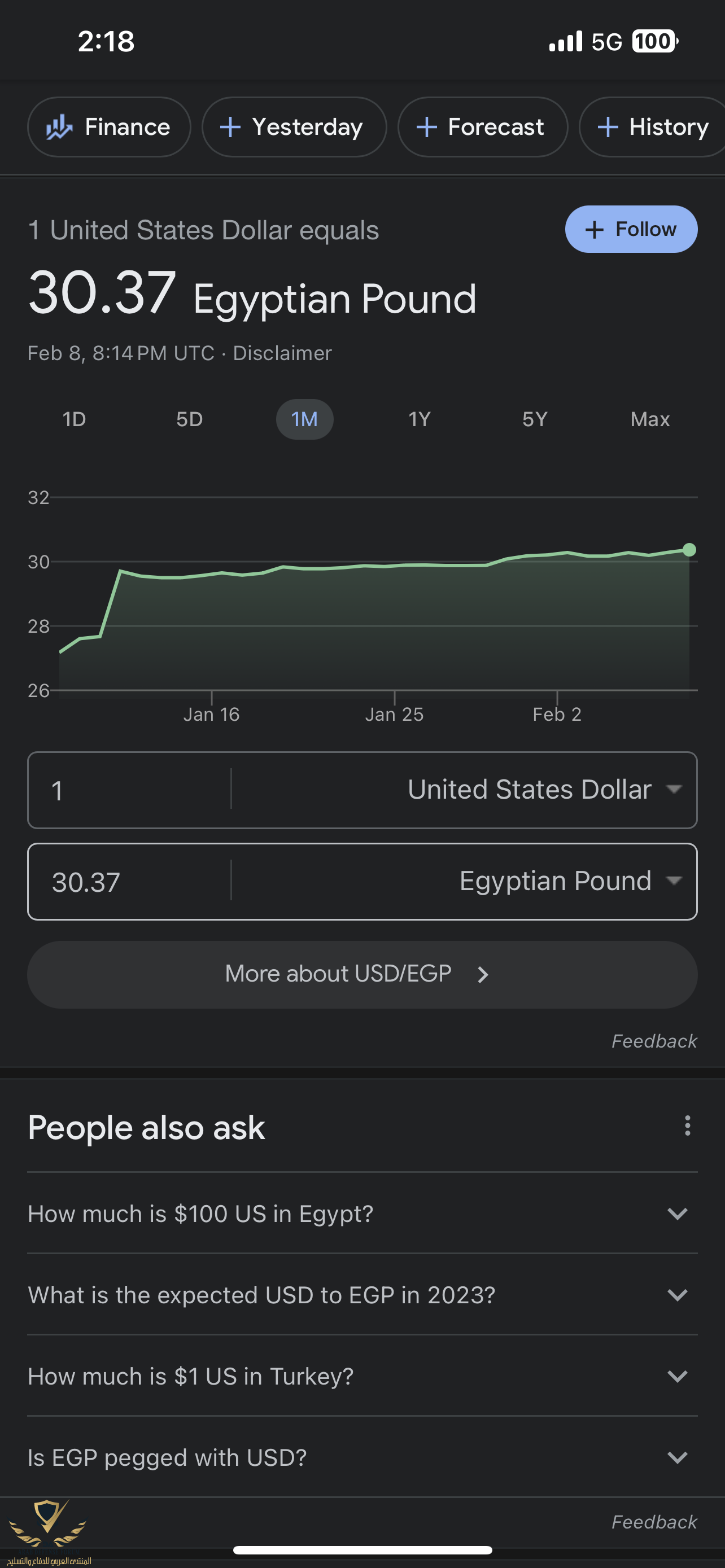
Task: Switch chart range to 1D
Action: [x=75, y=419]
